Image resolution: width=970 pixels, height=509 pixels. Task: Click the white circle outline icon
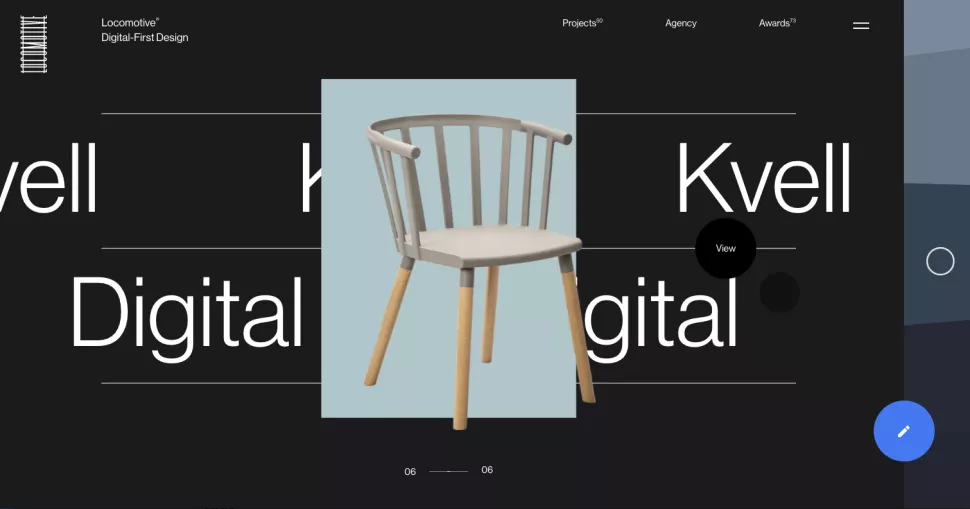pyautogui.click(x=940, y=261)
